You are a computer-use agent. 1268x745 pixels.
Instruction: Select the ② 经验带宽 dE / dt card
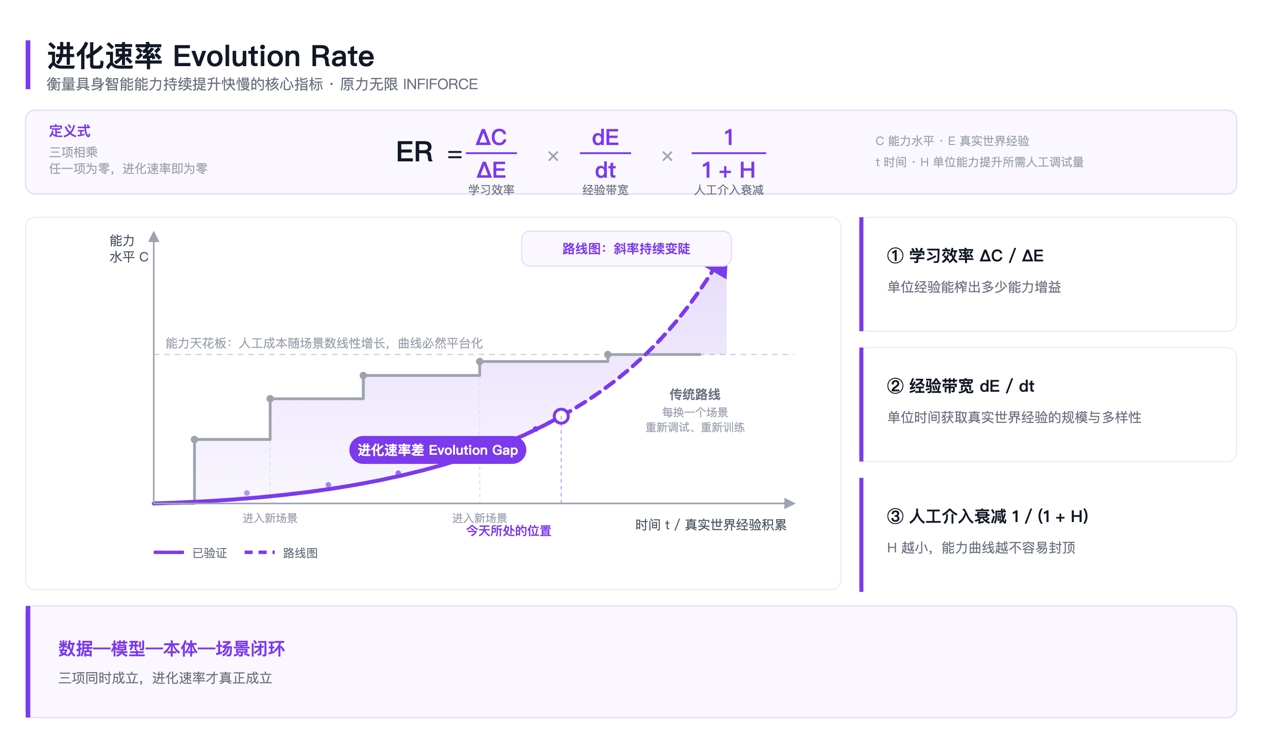(x=1048, y=405)
